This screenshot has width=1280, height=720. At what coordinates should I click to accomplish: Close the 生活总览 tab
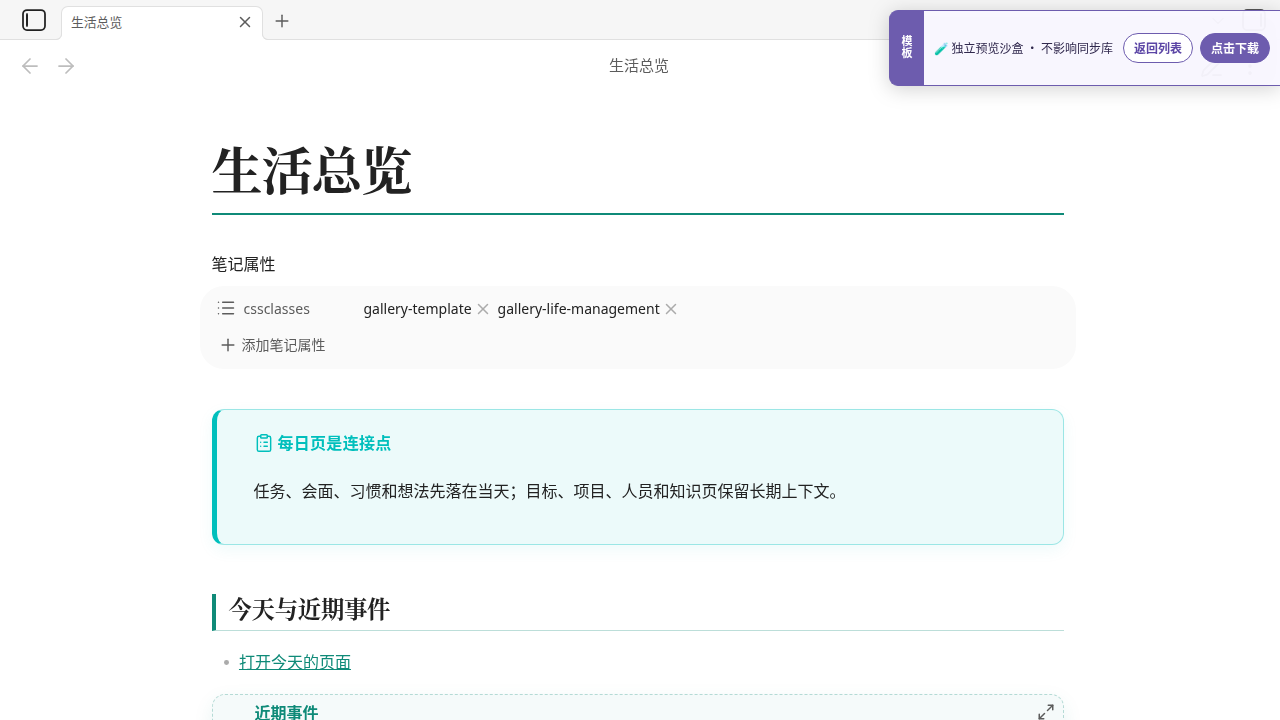(245, 22)
